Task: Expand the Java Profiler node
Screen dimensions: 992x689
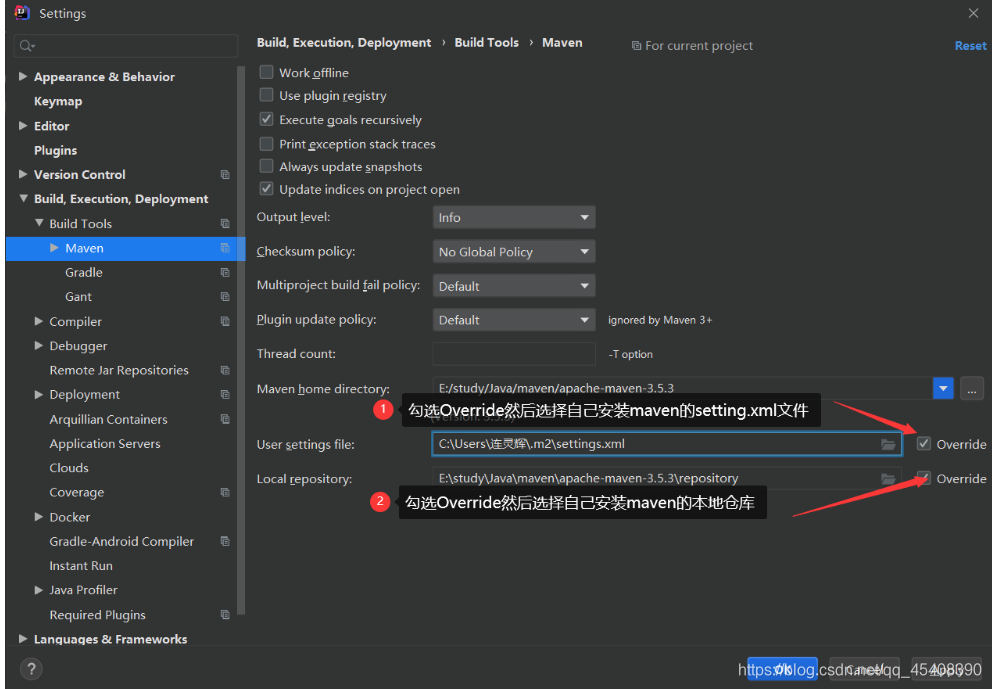Action: coord(39,590)
